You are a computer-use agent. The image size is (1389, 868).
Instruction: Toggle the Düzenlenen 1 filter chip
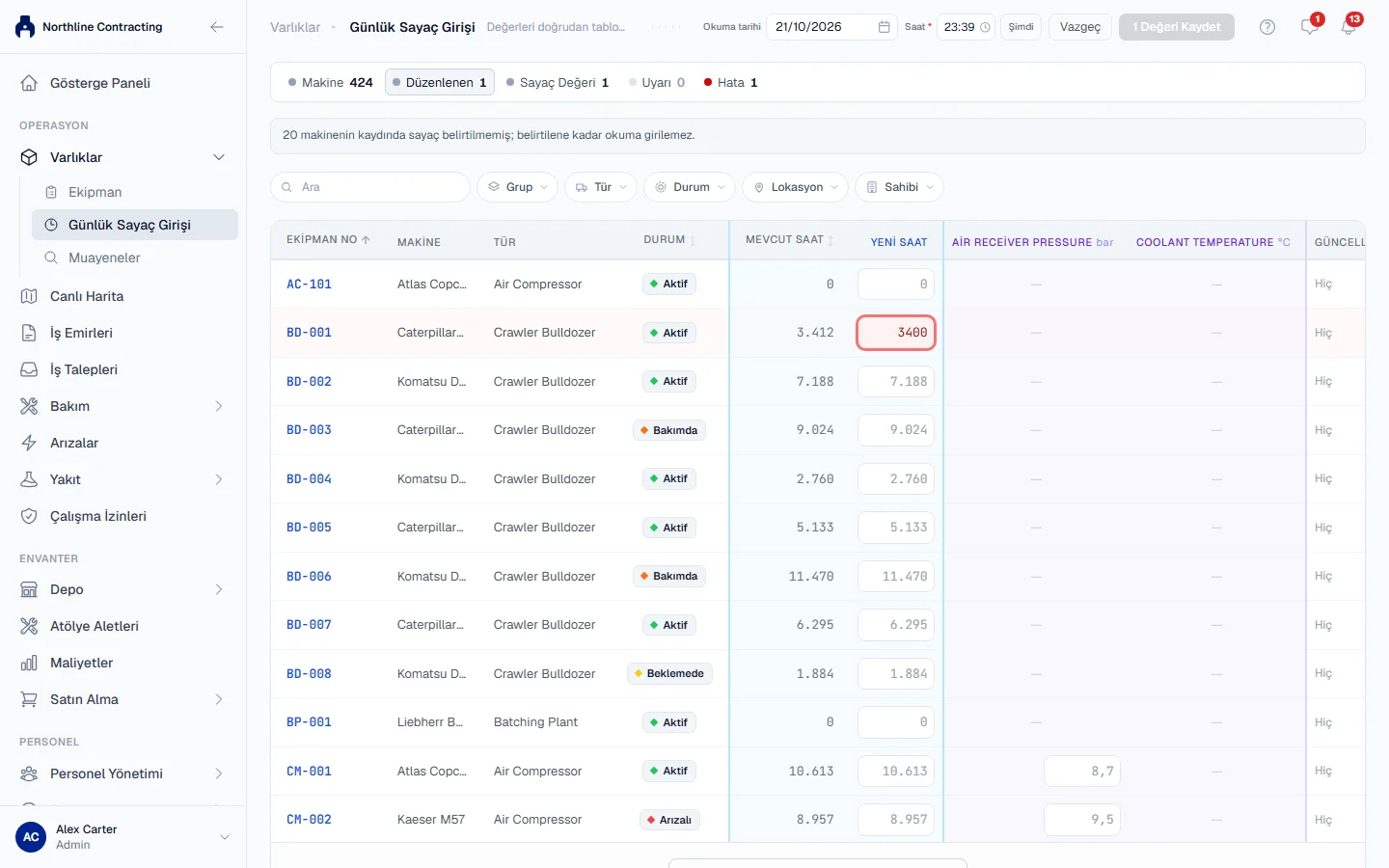click(440, 82)
